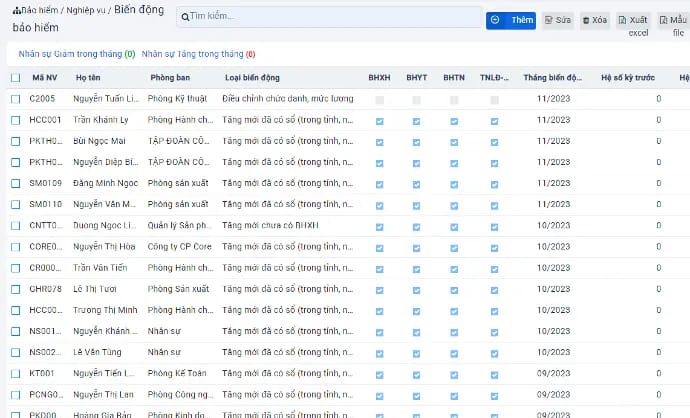This screenshot has height=418, width=690.
Task: Select the row checkbox for Dương Ngọc Li...
Action: (15, 226)
